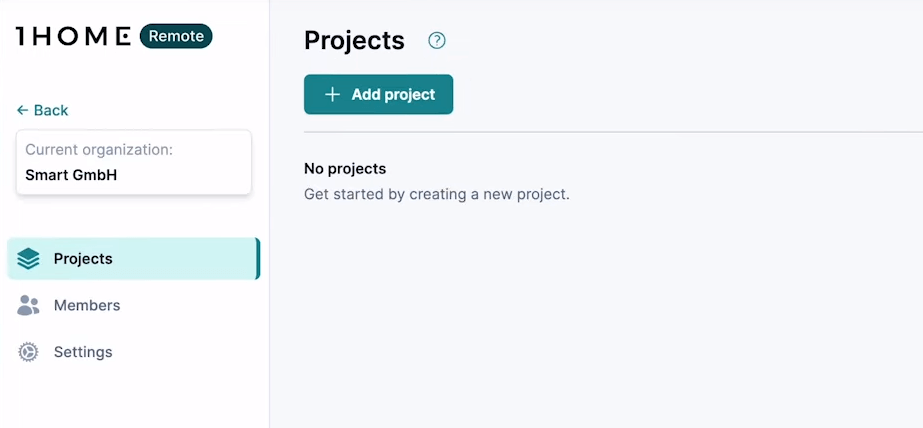923x428 pixels.
Task: Click the left arrow icon beside Back
Action: [22, 110]
